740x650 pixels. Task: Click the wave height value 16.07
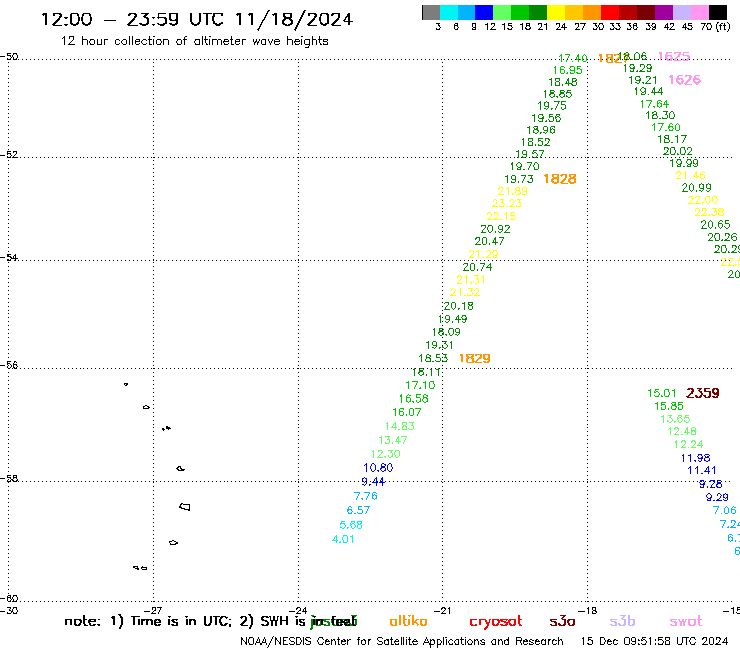point(407,412)
